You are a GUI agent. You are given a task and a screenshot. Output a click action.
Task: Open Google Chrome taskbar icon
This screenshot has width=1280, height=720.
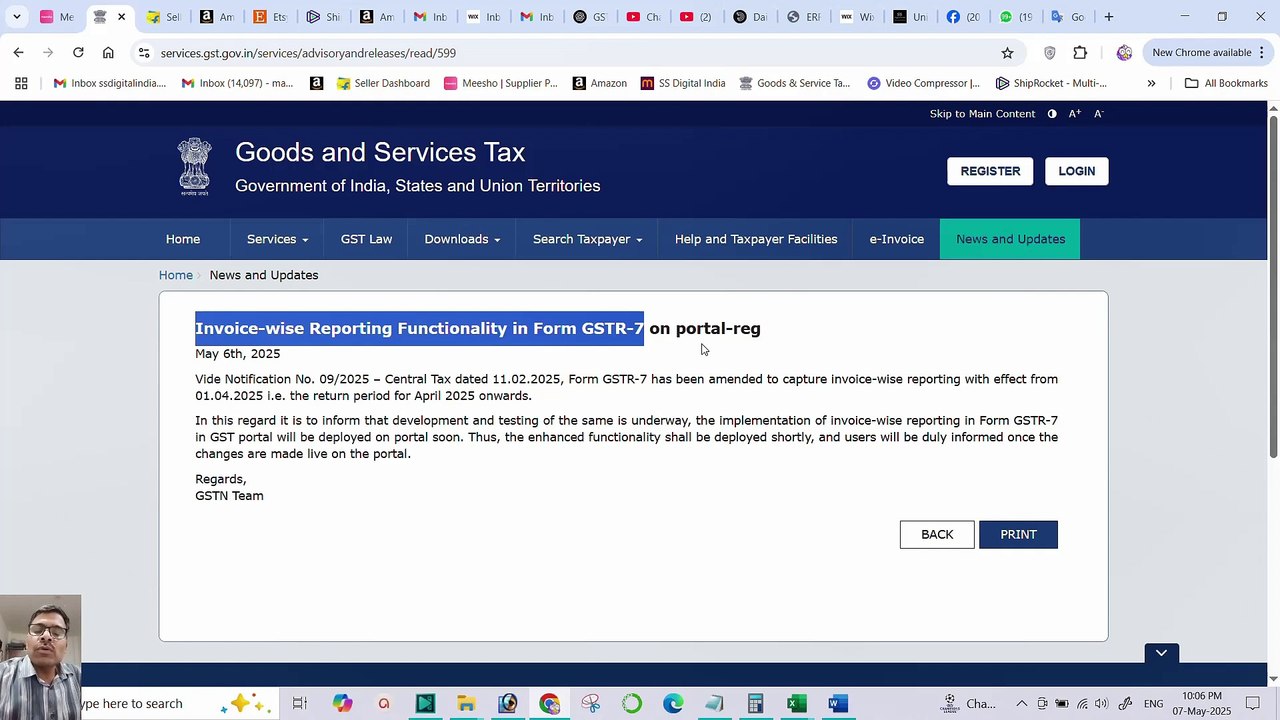coord(549,704)
